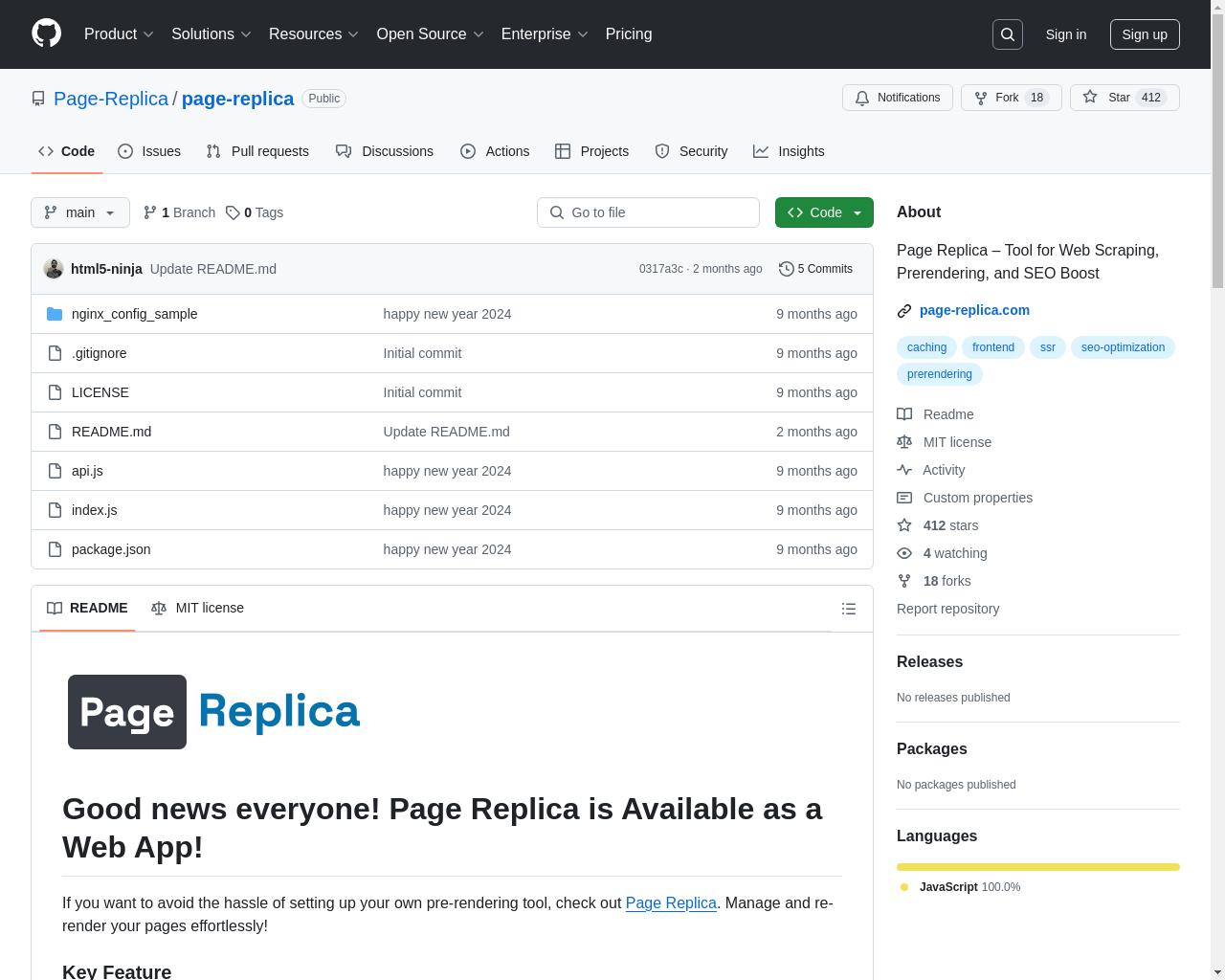1225x980 pixels.
Task: Switch to the Actions tab
Action: tap(495, 151)
